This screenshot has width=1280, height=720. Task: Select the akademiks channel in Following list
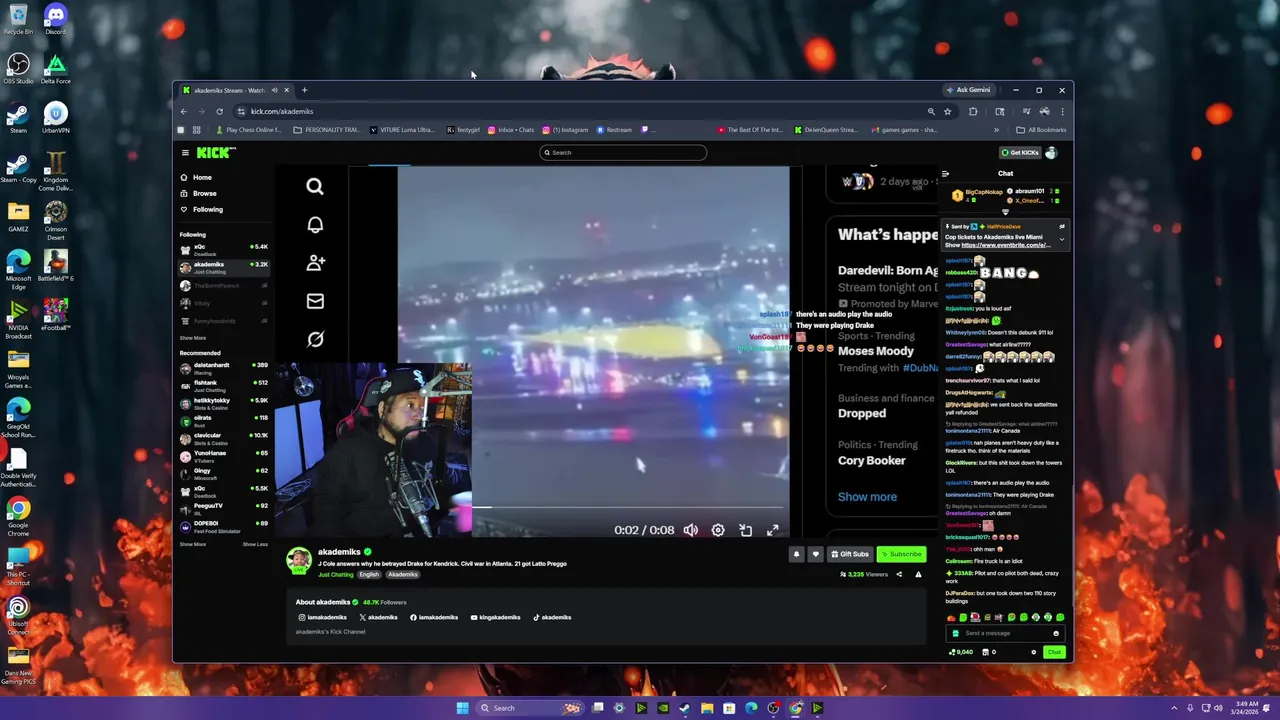(224, 267)
